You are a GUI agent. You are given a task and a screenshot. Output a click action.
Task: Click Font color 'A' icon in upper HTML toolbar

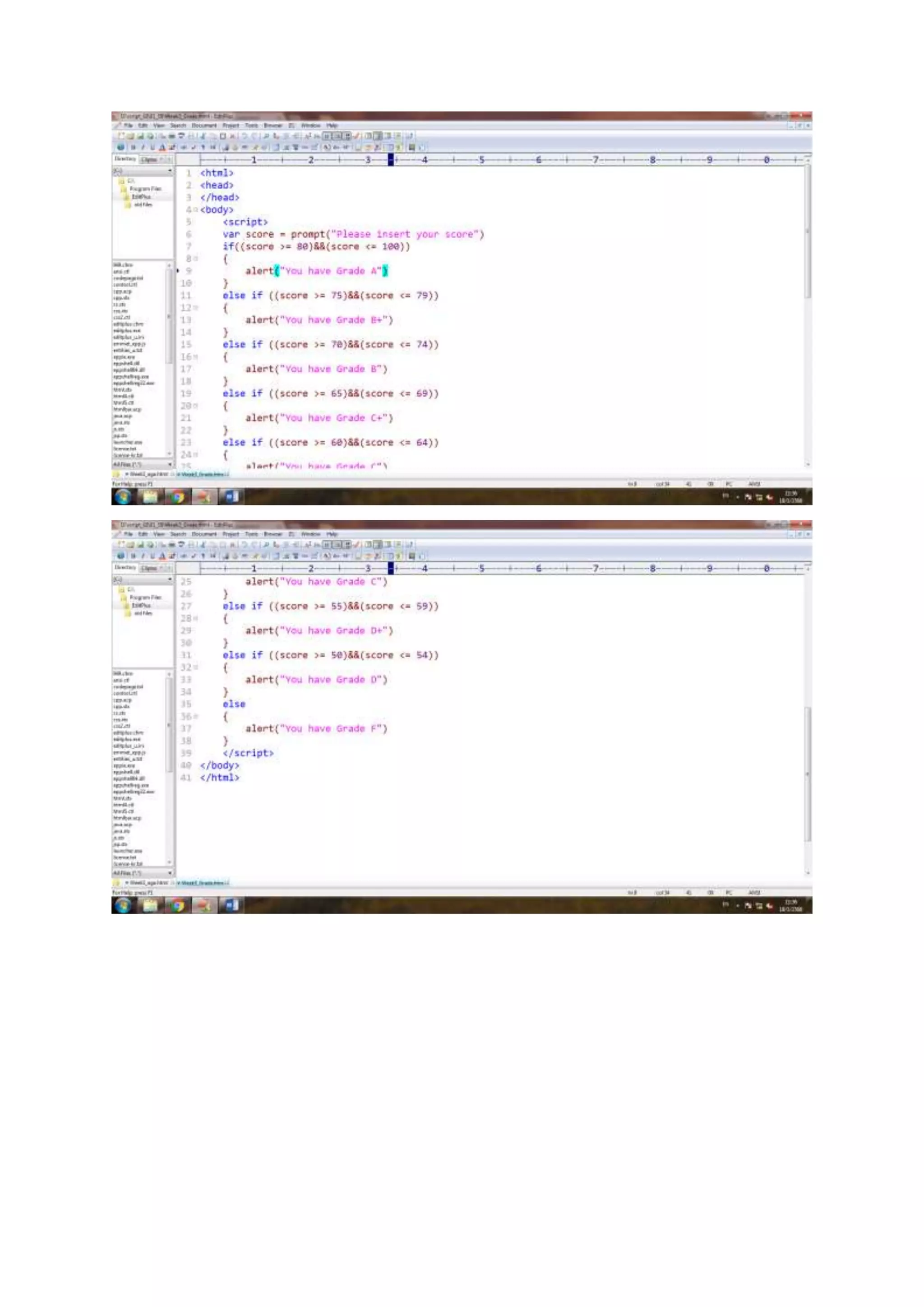tap(162, 147)
